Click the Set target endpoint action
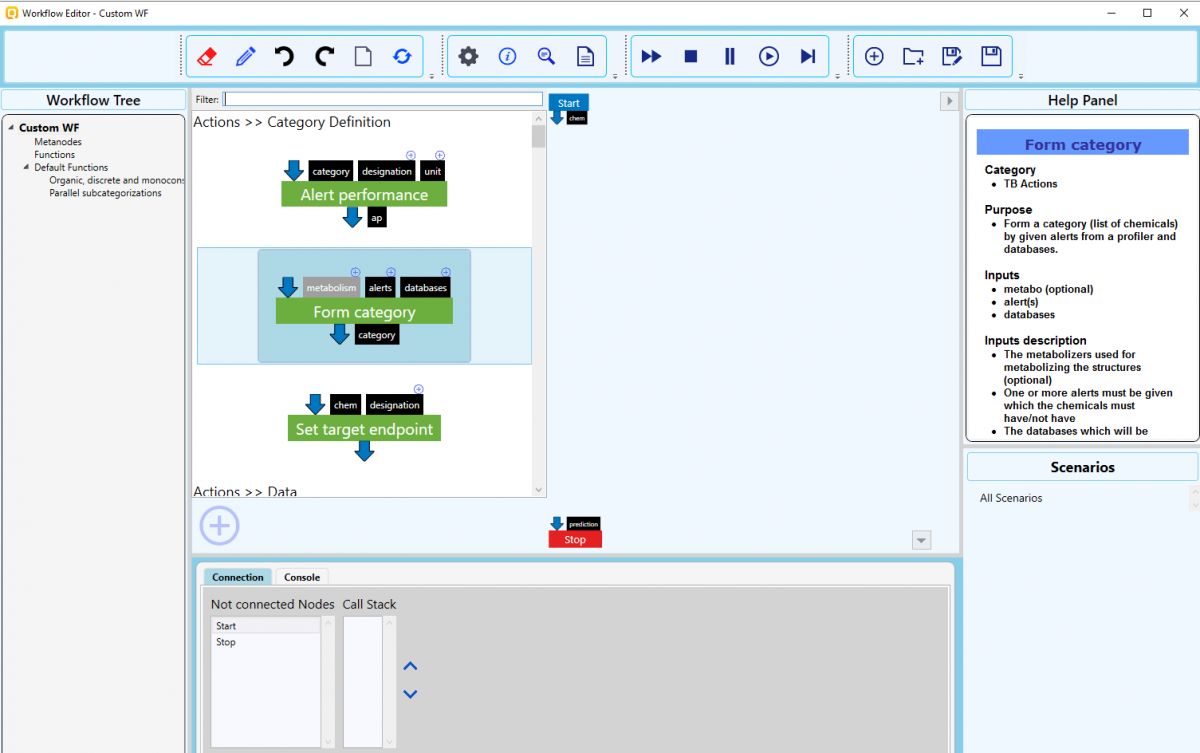The height and width of the screenshot is (753, 1200). [364, 429]
